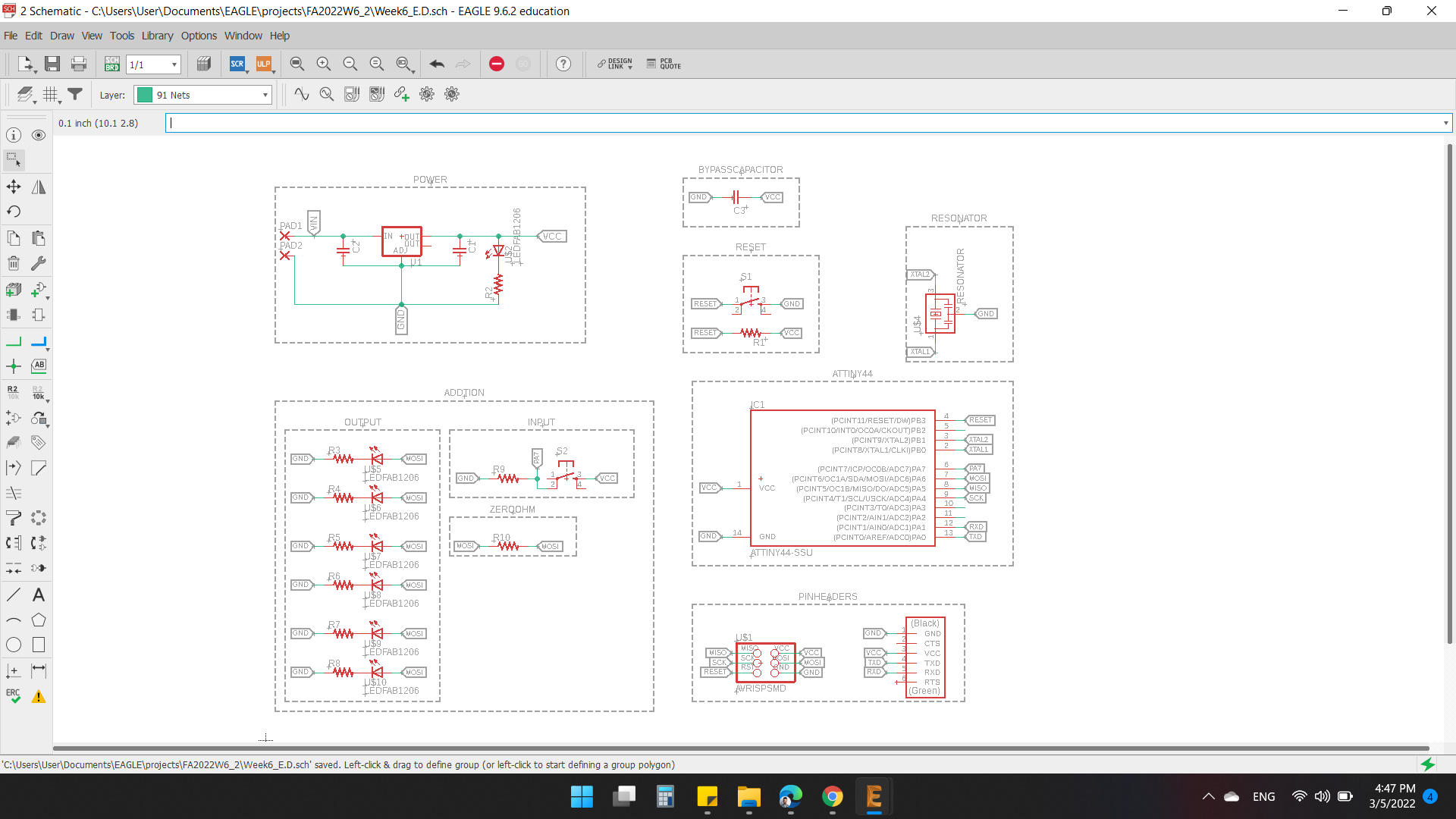1456x819 pixels.
Task: Open the Change (wrench) tool
Action: [39, 263]
